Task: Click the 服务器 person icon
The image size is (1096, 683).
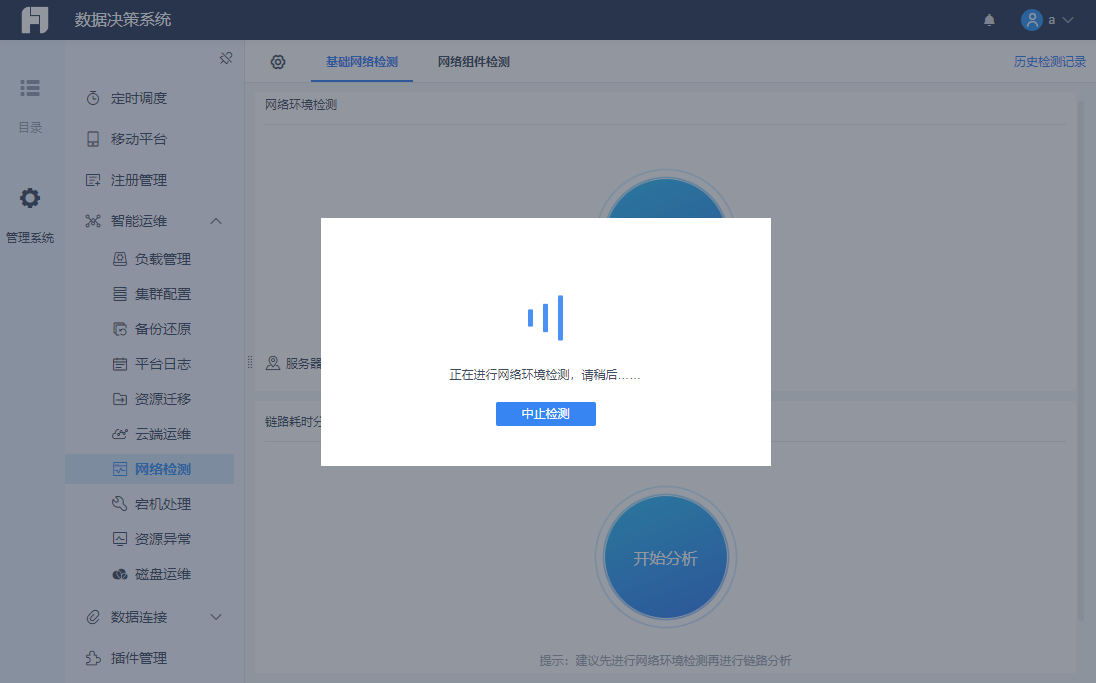Action: [273, 364]
